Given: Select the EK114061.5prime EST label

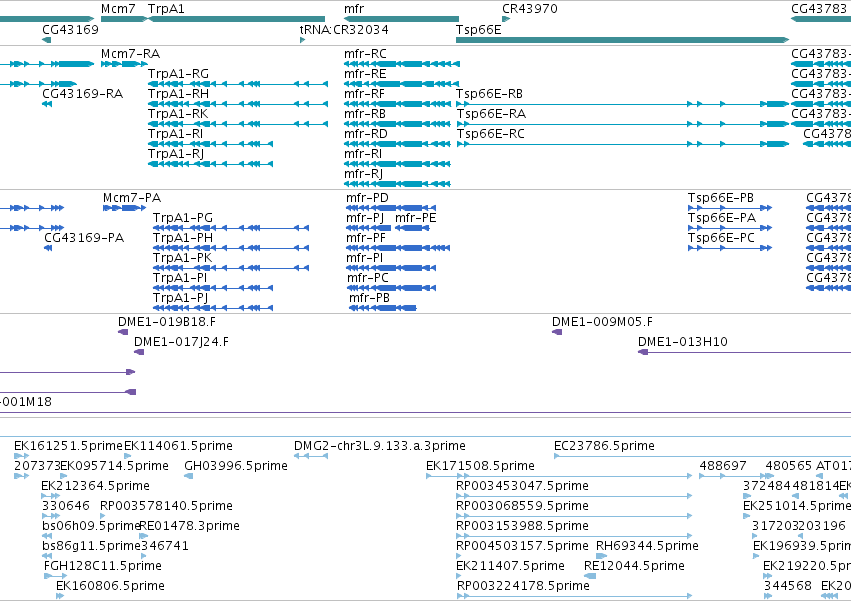Looking at the screenshot, I should pyautogui.click(x=179, y=446).
